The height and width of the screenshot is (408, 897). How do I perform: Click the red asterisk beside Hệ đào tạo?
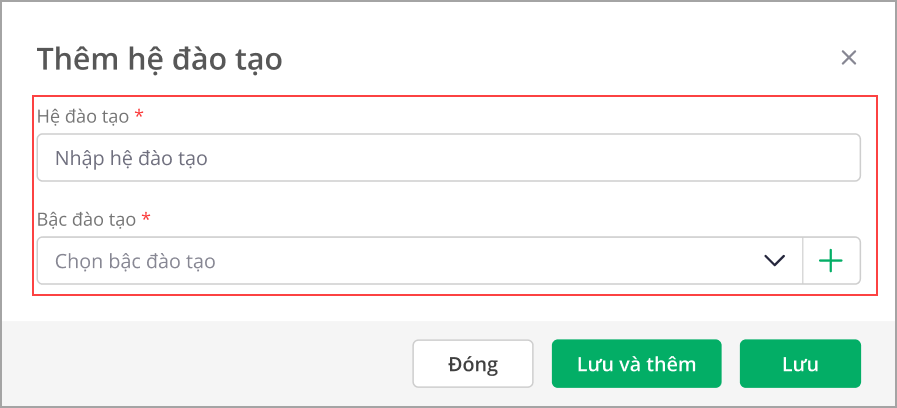pyautogui.click(x=139, y=116)
